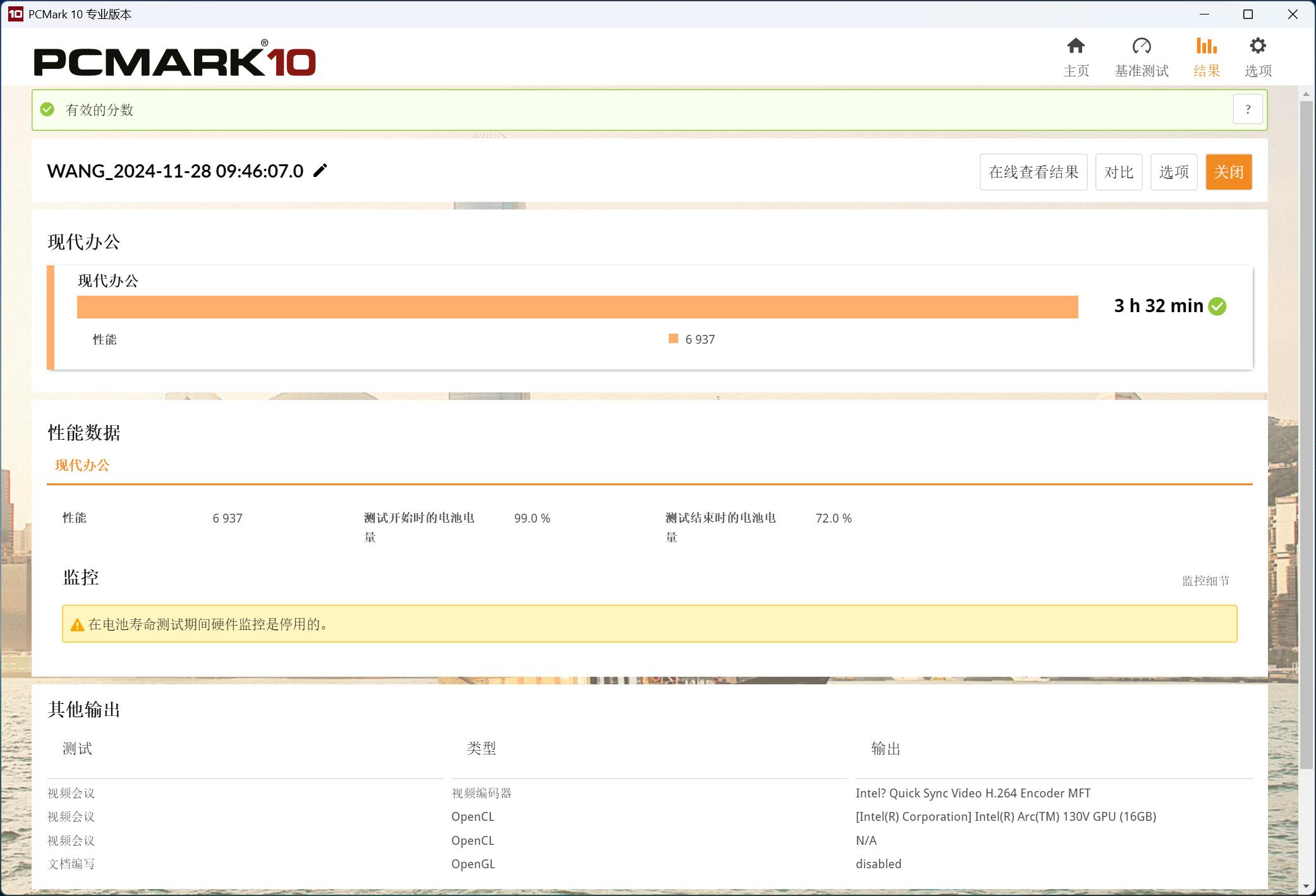The image size is (1316, 896).
Task: Click yellow warning triangle icon in monitoring notice
Action: (77, 625)
